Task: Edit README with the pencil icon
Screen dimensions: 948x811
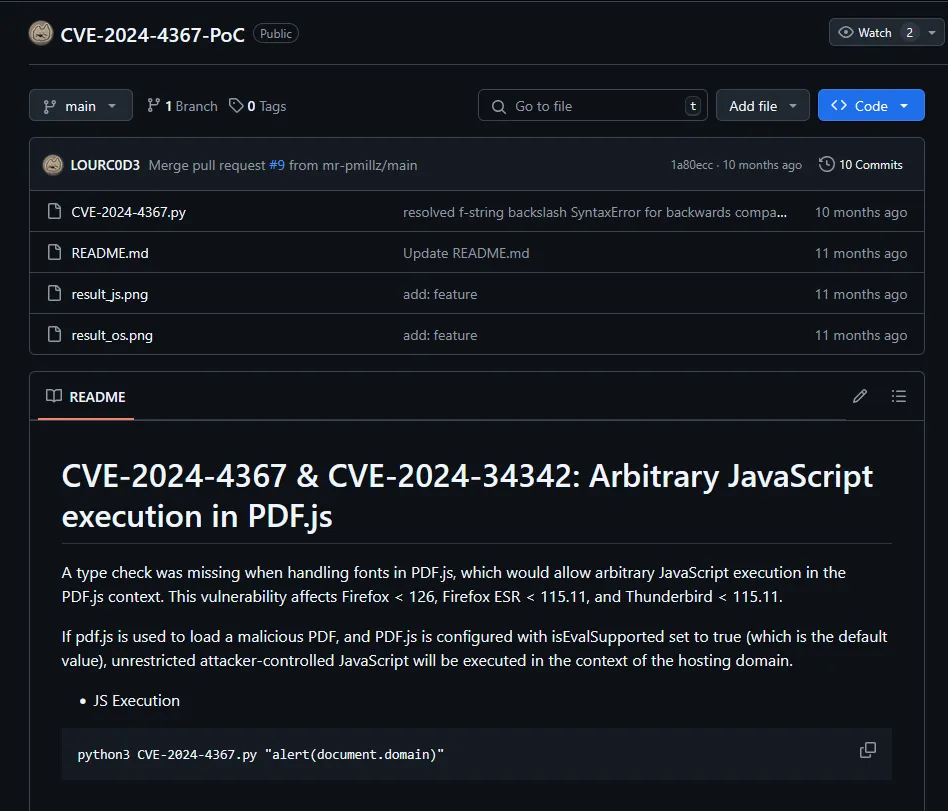Action: click(x=860, y=396)
